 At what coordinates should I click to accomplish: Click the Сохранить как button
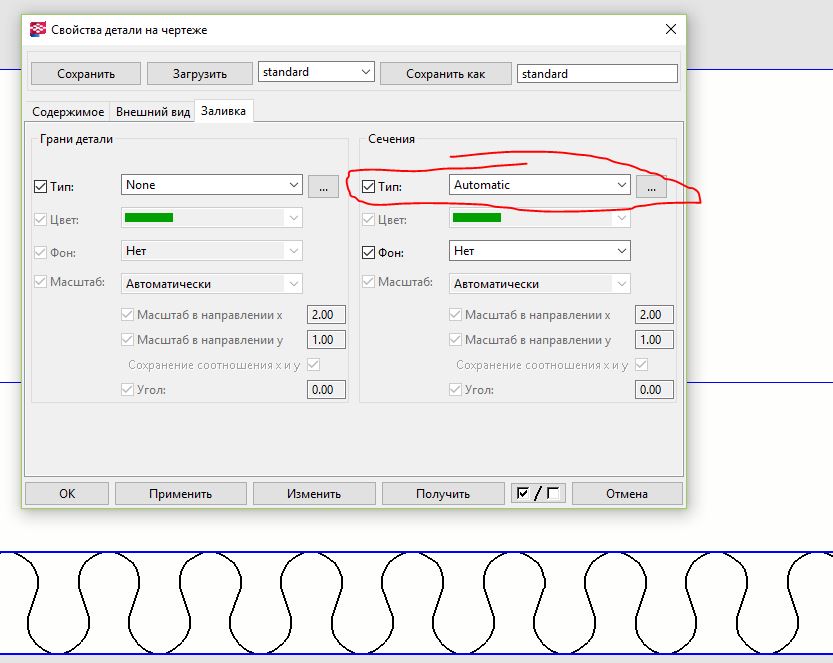point(445,73)
